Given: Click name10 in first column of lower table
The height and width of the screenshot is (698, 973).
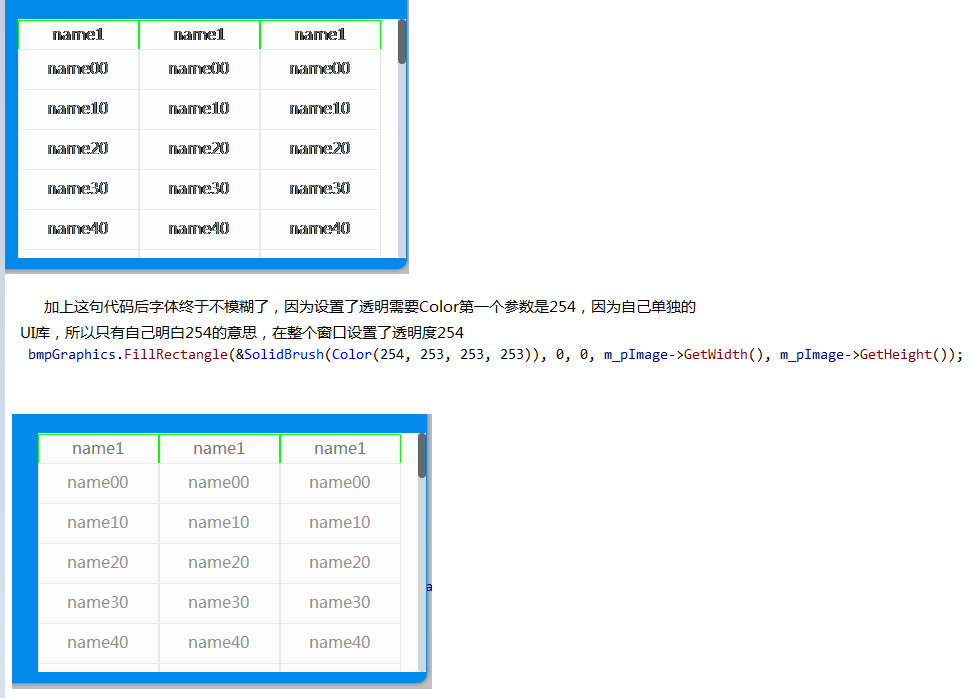Looking at the screenshot, I should point(98,523).
